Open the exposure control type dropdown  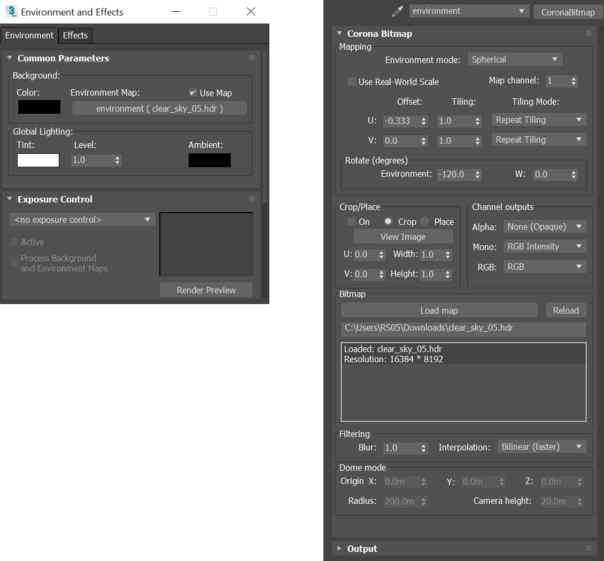[x=82, y=219]
